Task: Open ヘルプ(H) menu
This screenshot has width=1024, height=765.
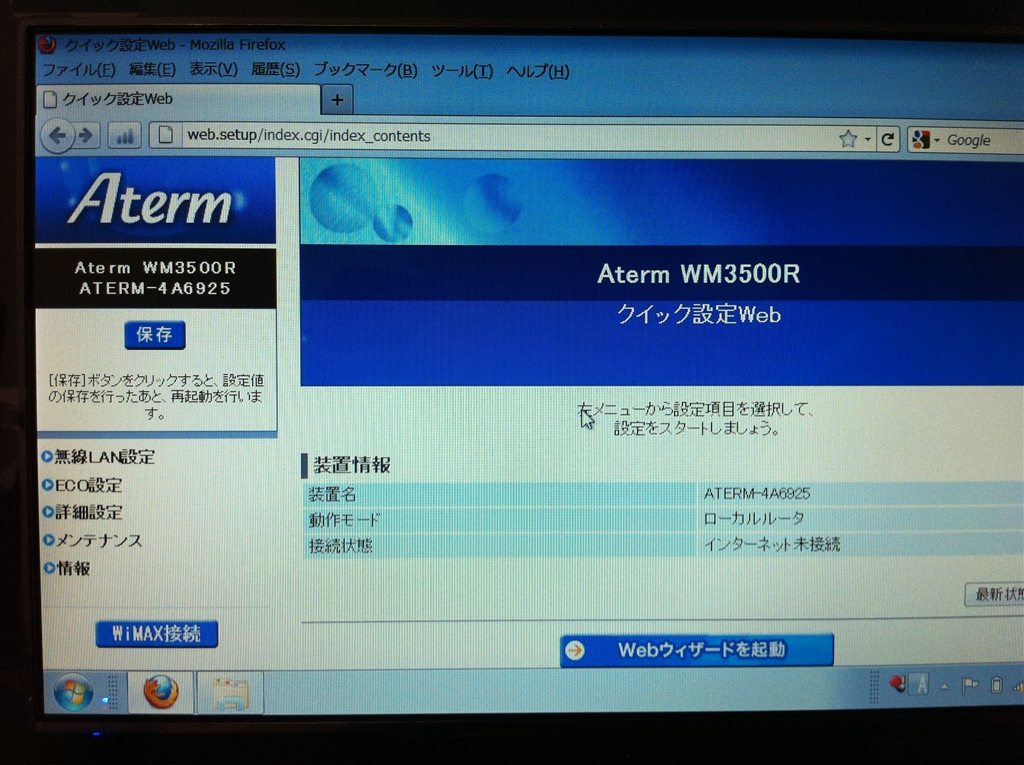Action: tap(537, 71)
